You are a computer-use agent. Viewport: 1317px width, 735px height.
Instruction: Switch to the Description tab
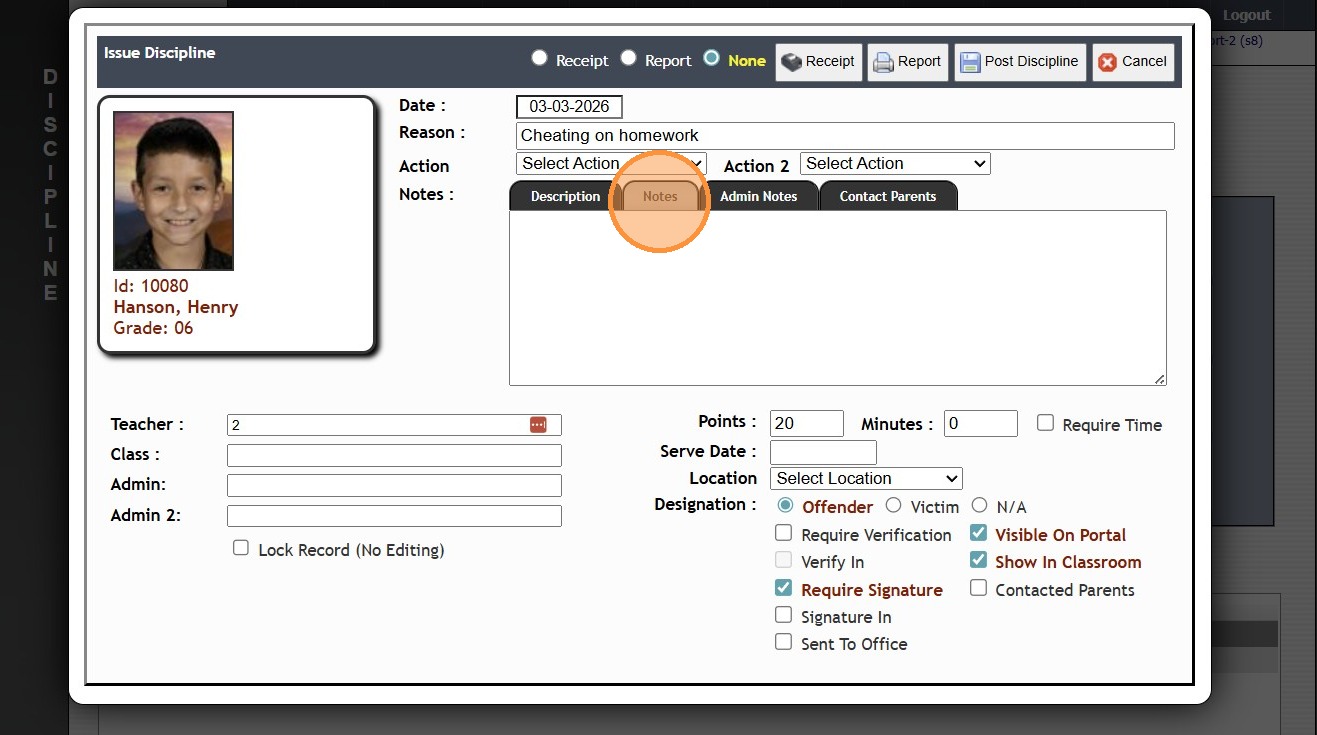click(565, 197)
